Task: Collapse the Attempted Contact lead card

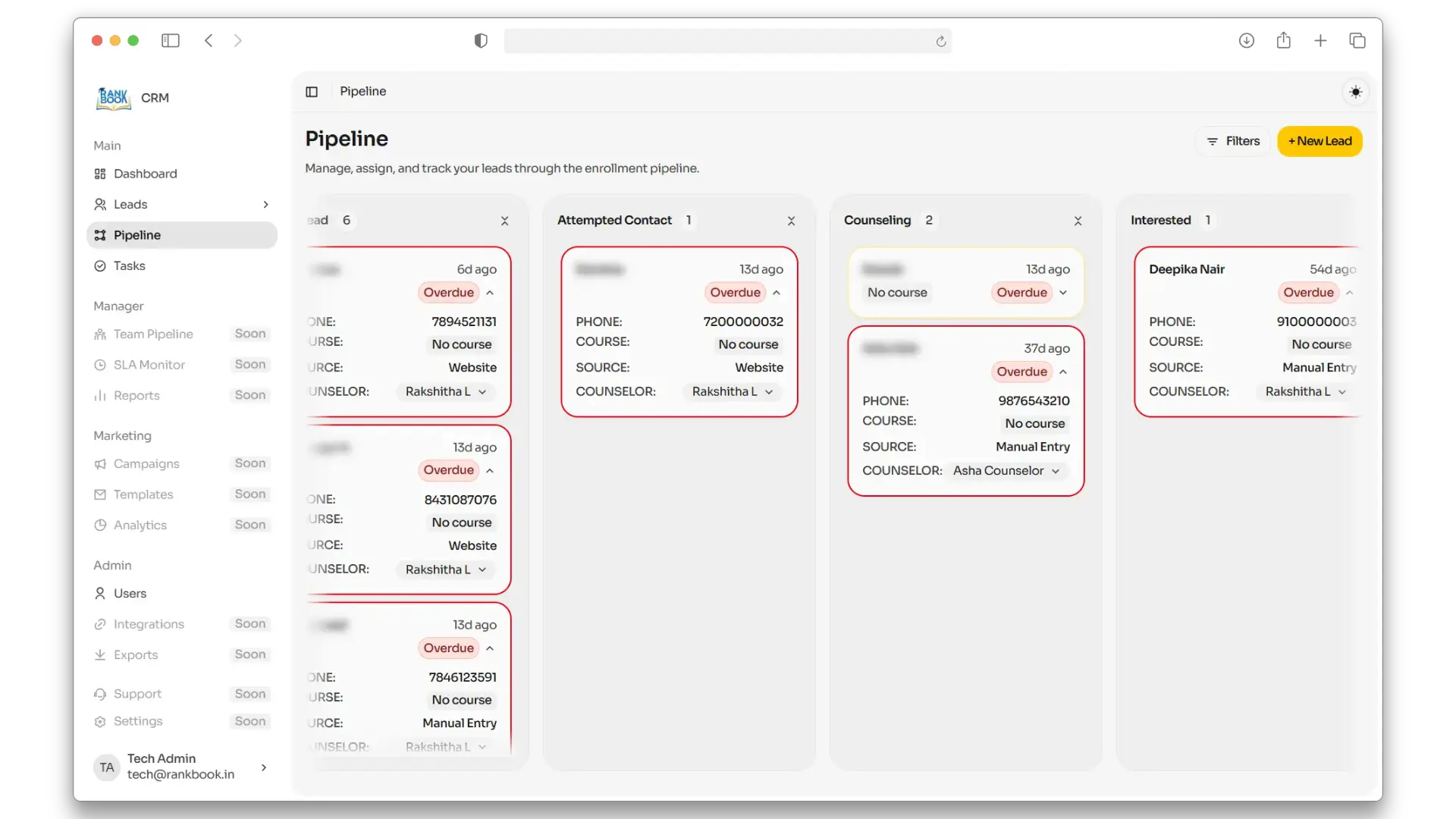Action: 777,293
